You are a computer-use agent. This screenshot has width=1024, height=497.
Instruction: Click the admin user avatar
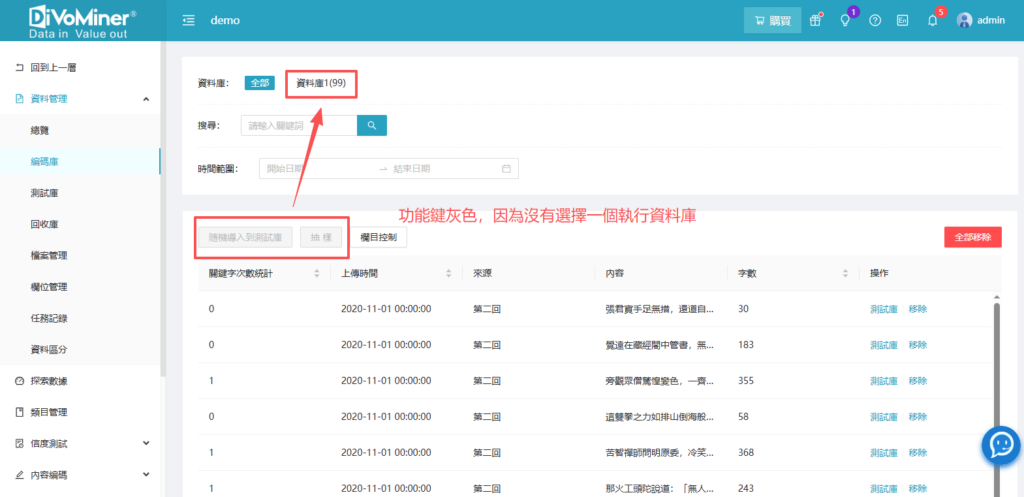964,21
